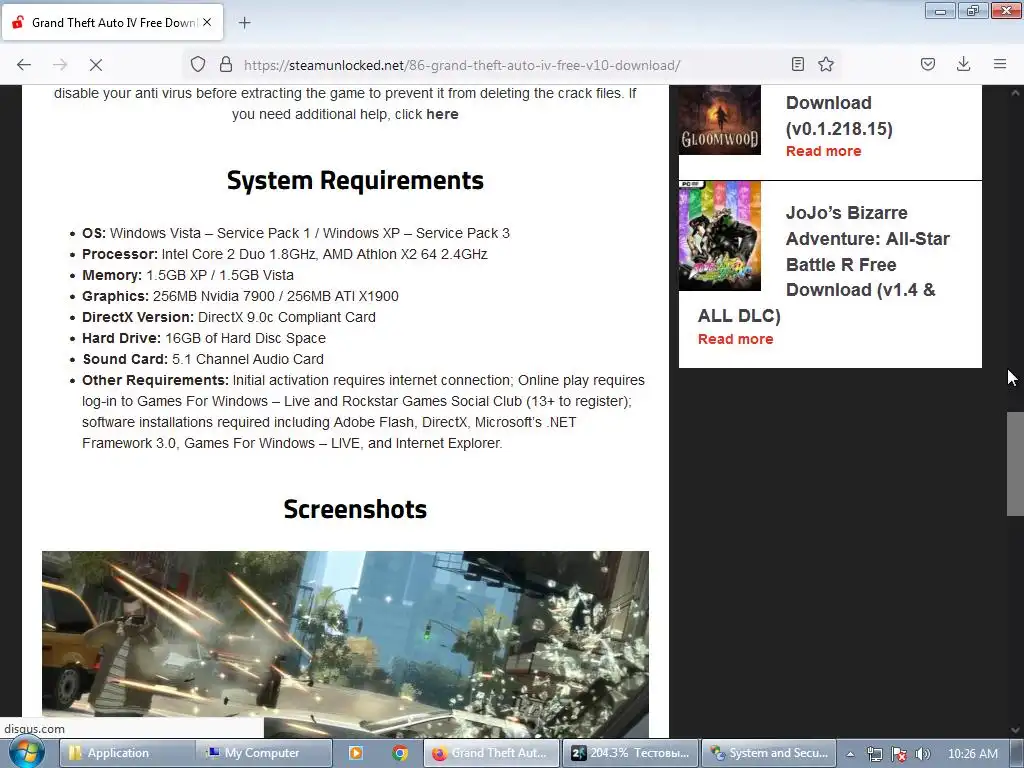Click the 'DirectX Version:' requirement line
The width and height of the screenshot is (1024, 768).
click(x=229, y=317)
